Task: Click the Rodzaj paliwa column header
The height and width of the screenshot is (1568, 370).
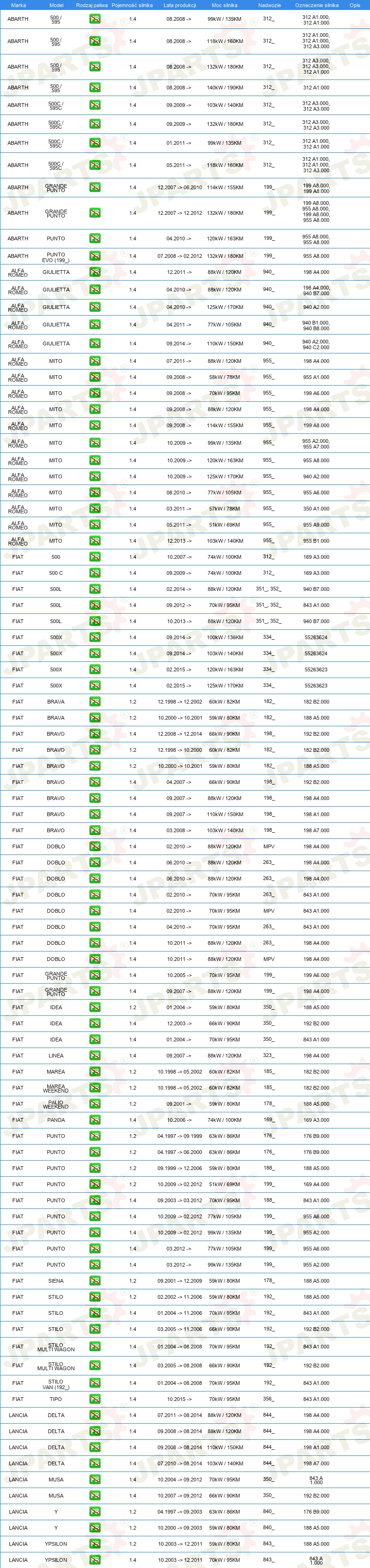Action: pos(92,5)
